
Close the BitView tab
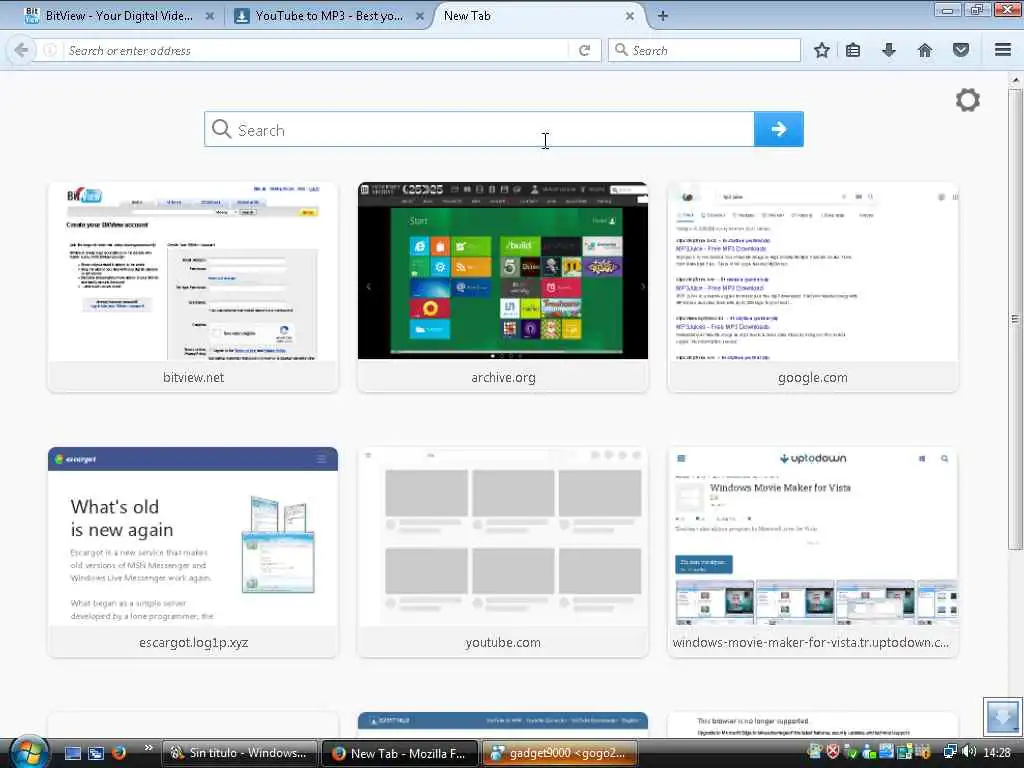(210, 16)
